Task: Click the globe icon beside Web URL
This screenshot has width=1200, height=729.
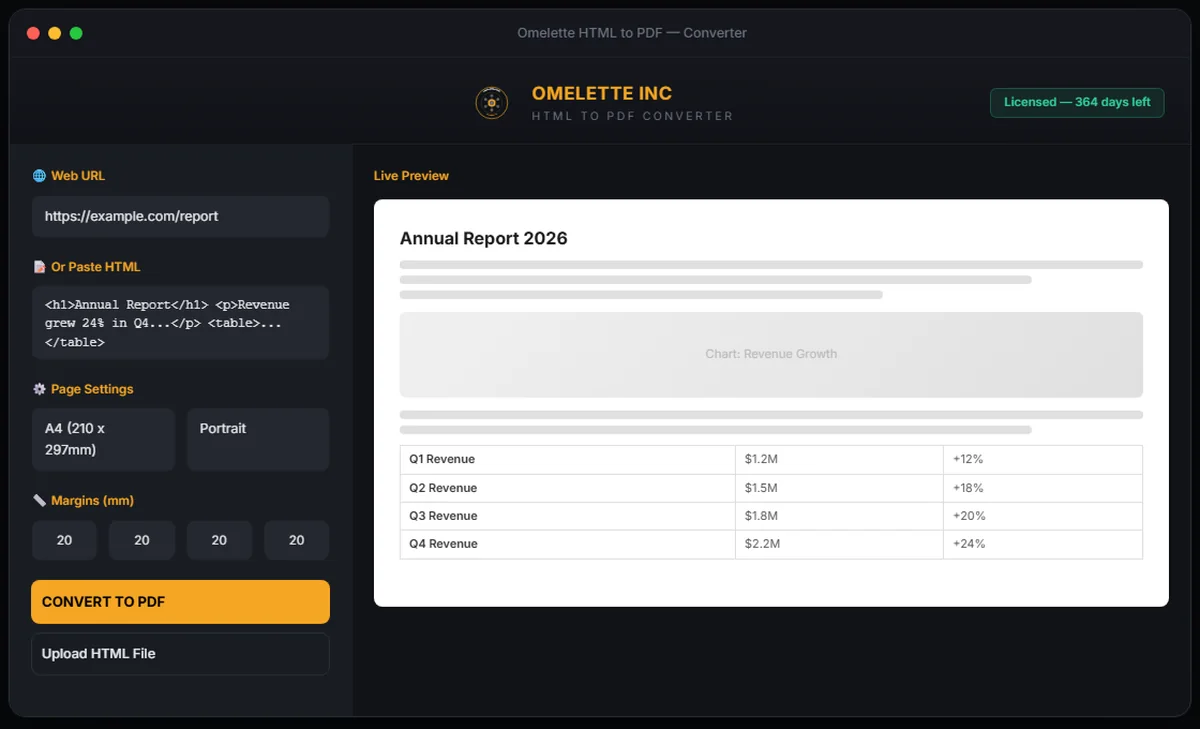Action: tap(39, 176)
